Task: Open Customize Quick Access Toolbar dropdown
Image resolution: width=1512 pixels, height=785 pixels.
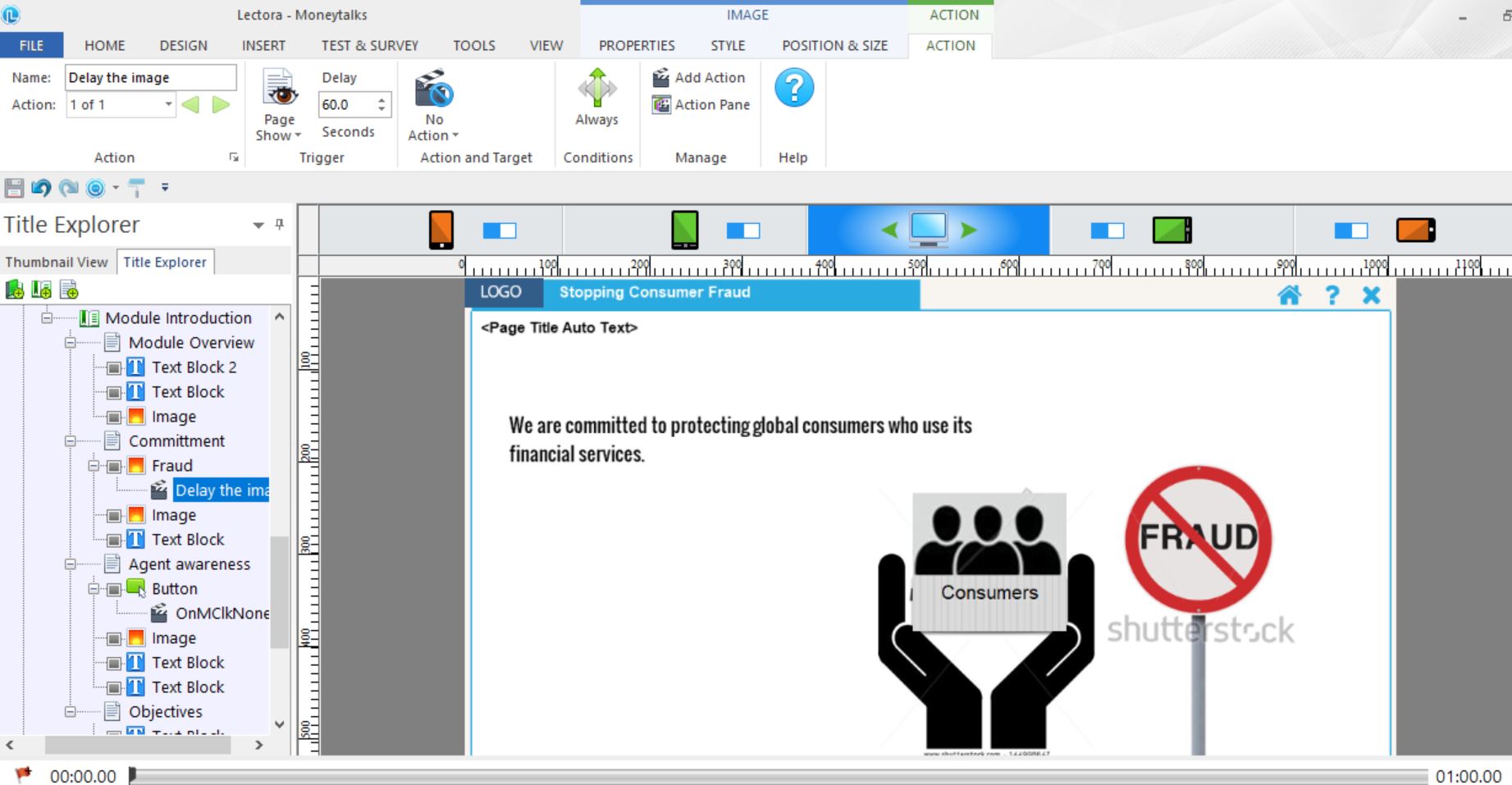Action: [165, 188]
